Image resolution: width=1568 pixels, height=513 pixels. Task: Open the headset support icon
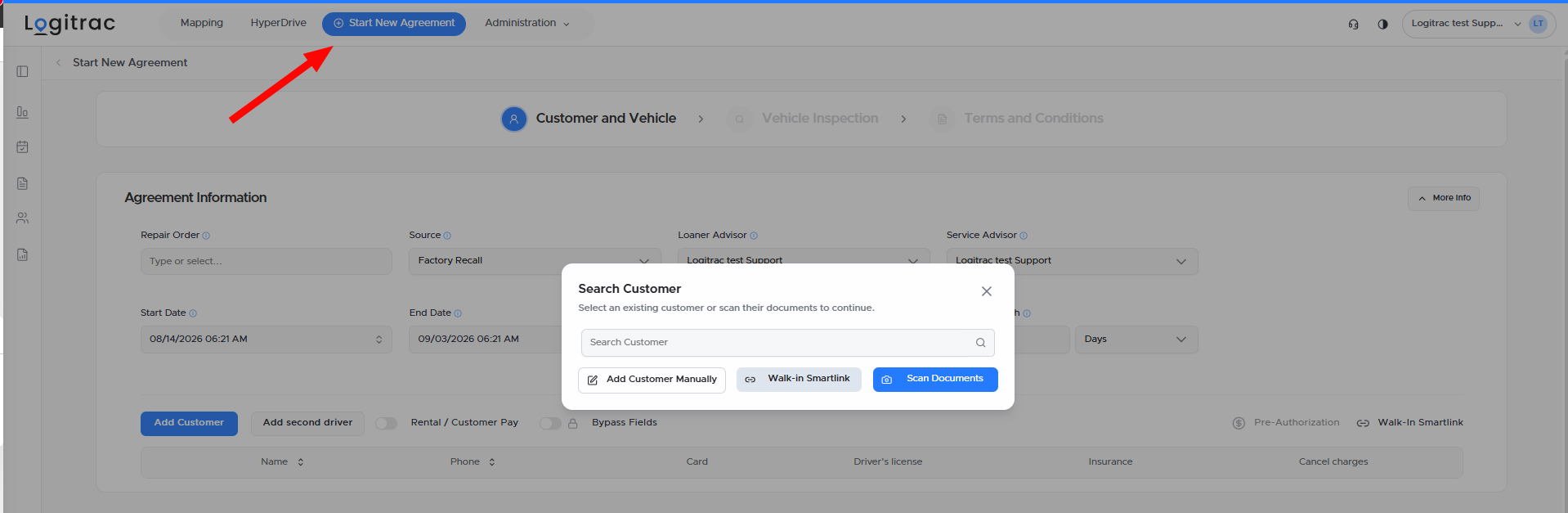[x=1353, y=24]
